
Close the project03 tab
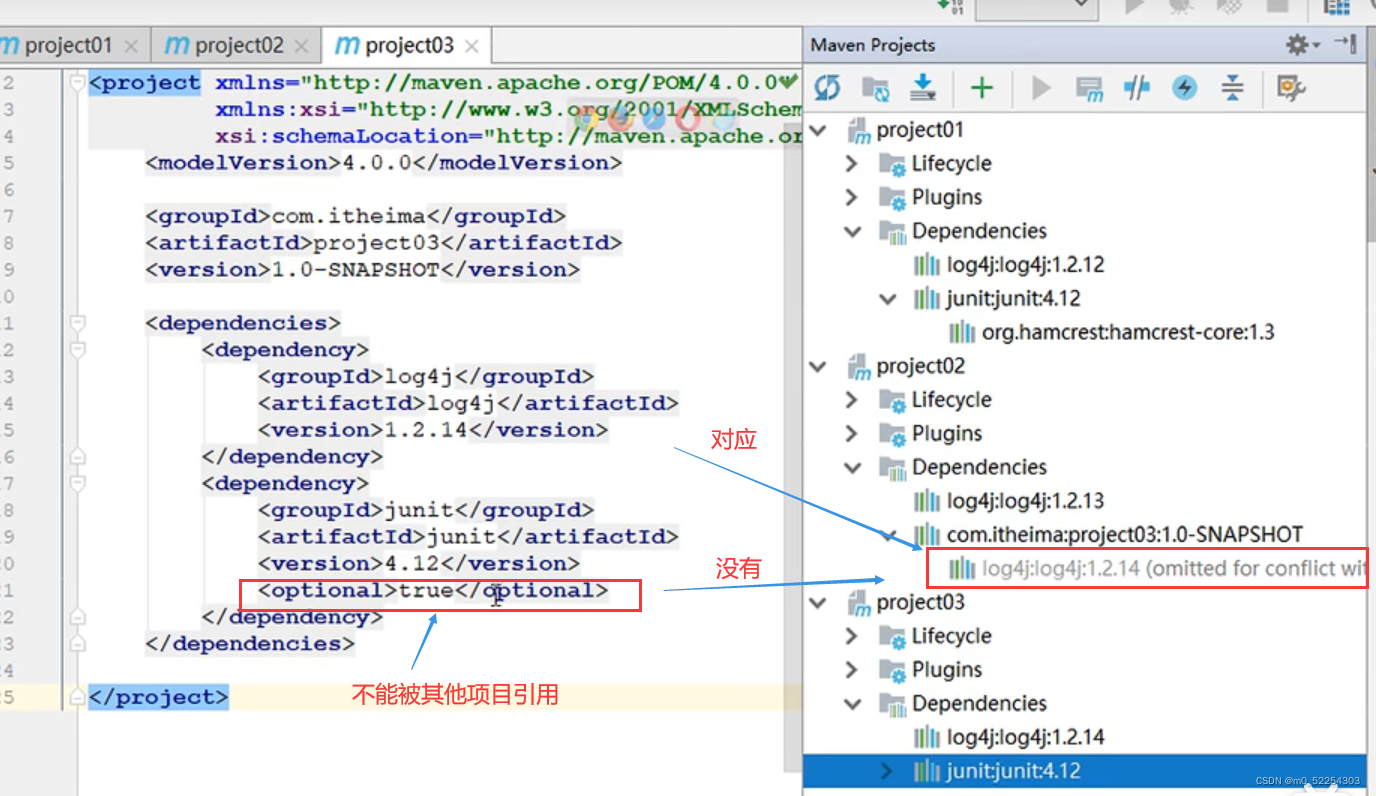coord(472,46)
